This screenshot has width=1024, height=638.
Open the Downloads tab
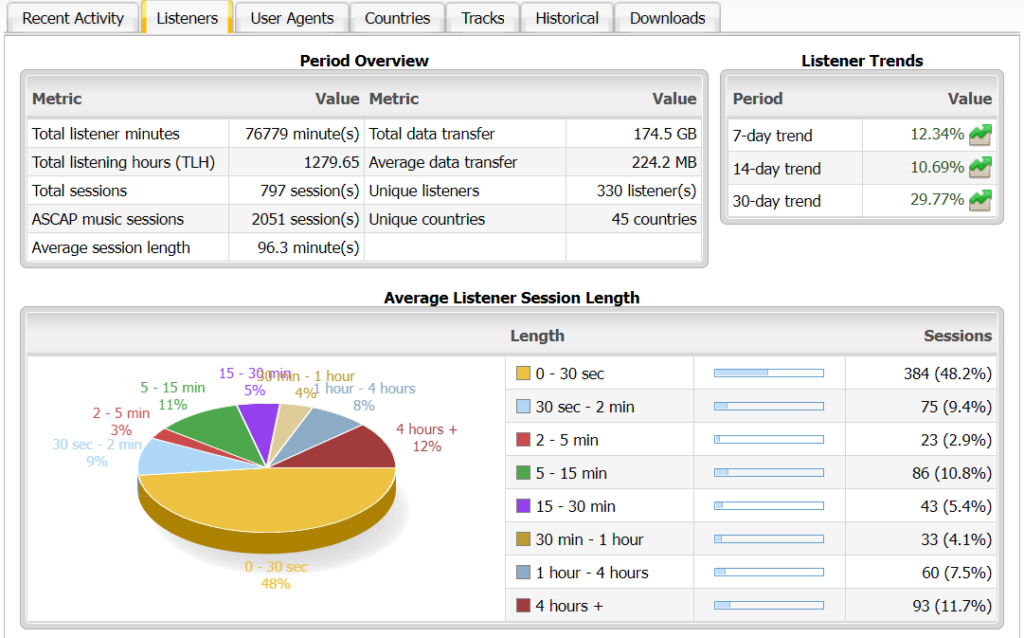(x=667, y=18)
